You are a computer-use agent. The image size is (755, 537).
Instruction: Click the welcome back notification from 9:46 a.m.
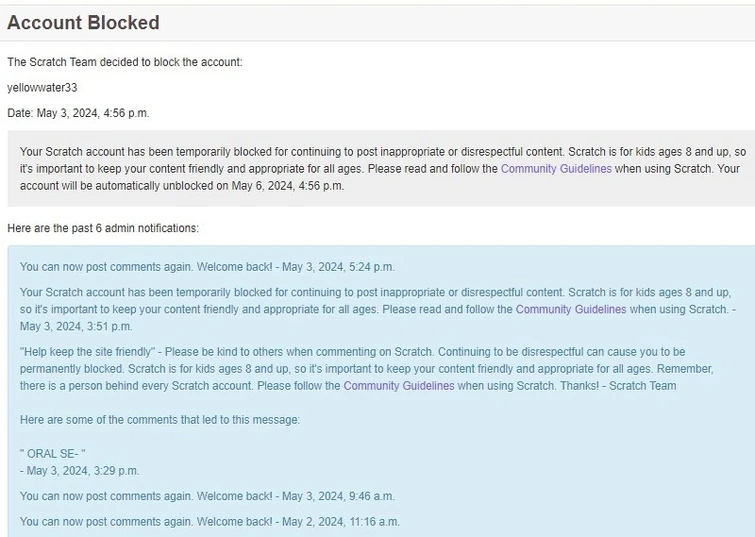[207, 496]
